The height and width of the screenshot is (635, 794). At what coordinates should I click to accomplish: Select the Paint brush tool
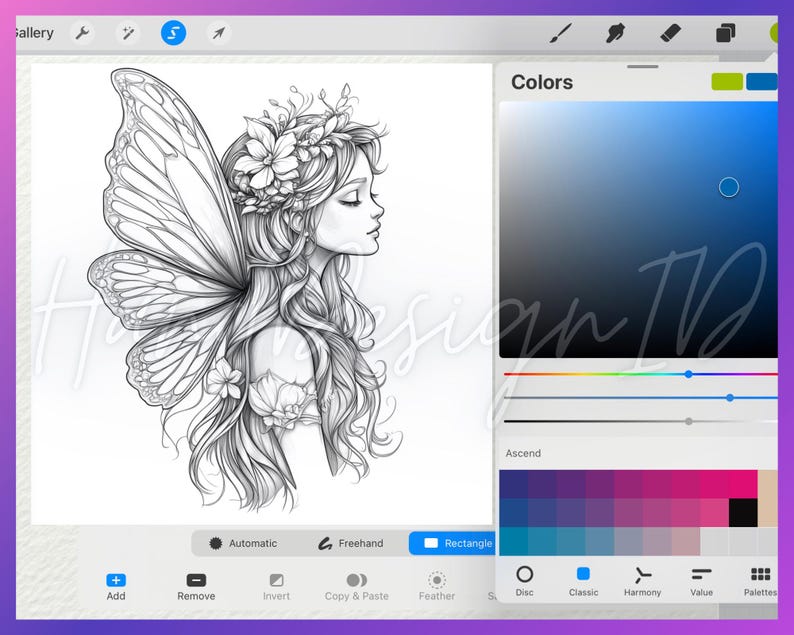(561, 33)
